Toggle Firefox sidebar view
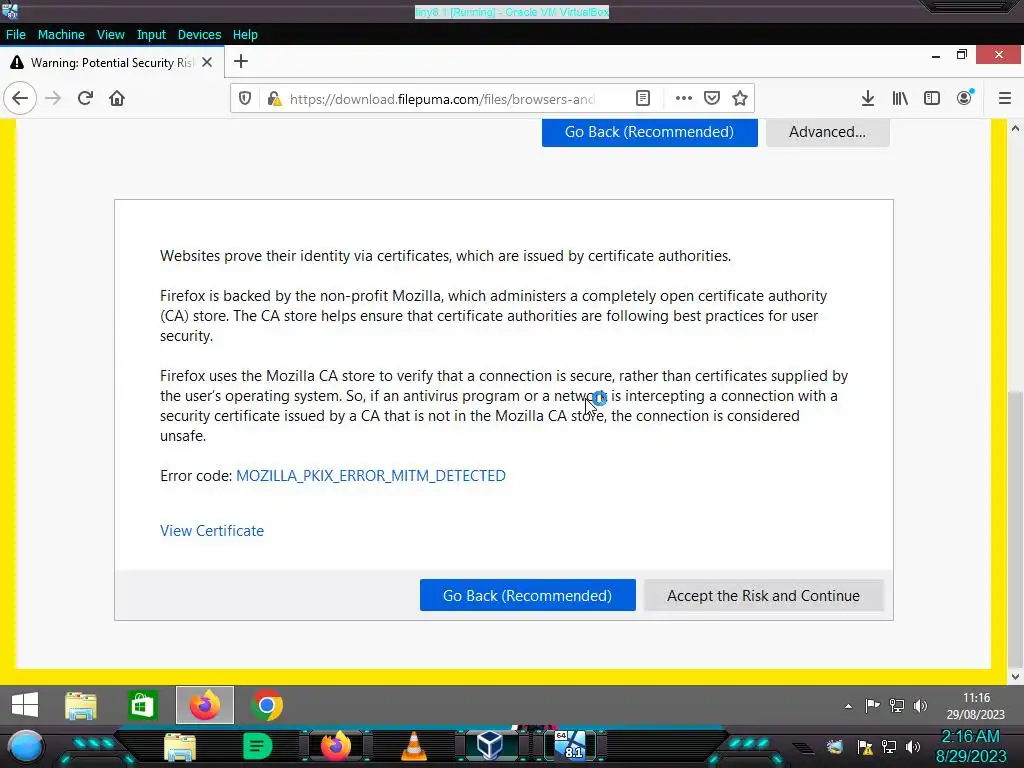Screen dimensions: 1024x768 pos(932,99)
